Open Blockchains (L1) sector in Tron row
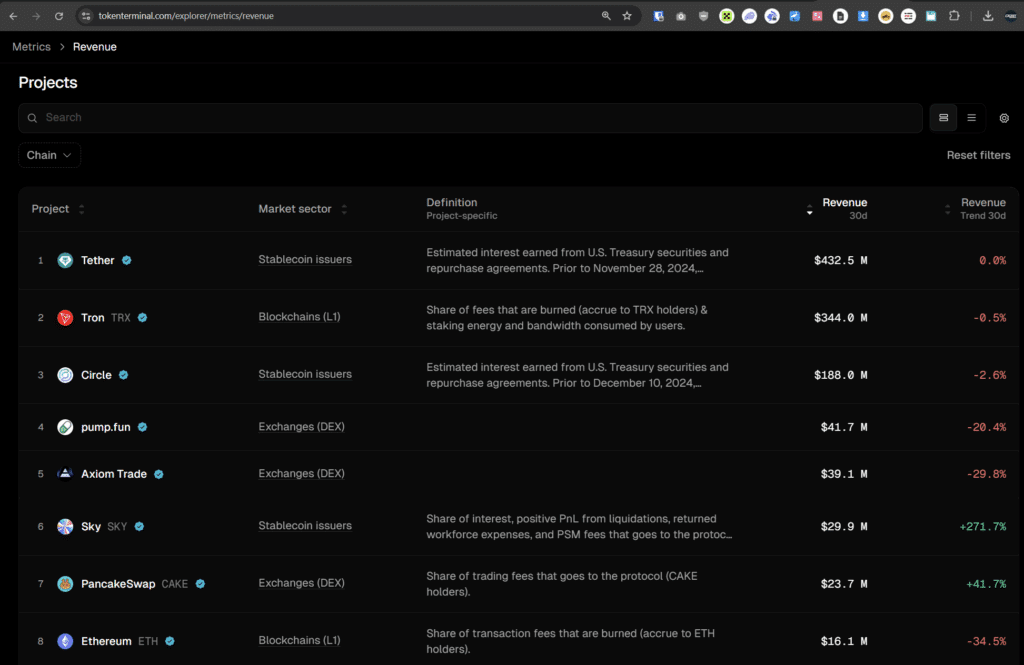The image size is (1024, 665). click(299, 317)
